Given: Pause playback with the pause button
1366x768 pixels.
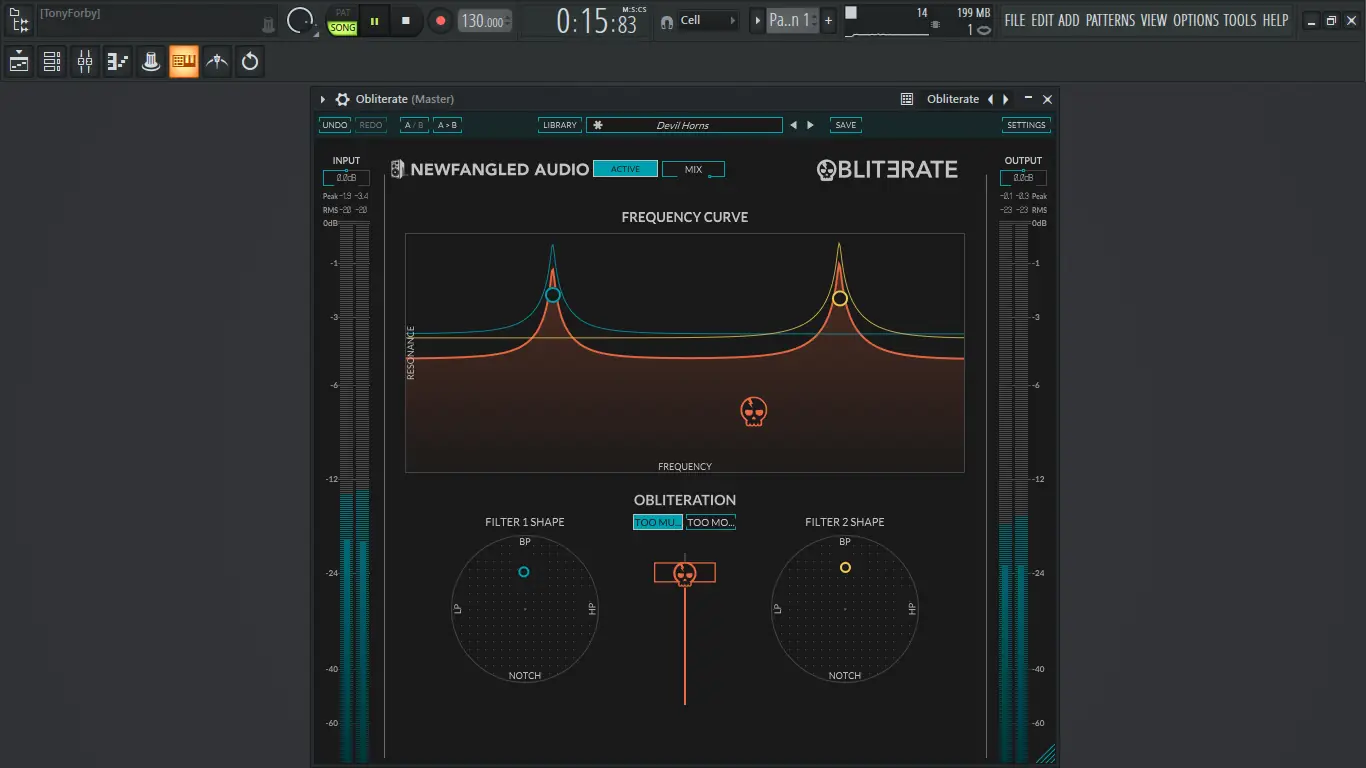Looking at the screenshot, I should [375, 20].
